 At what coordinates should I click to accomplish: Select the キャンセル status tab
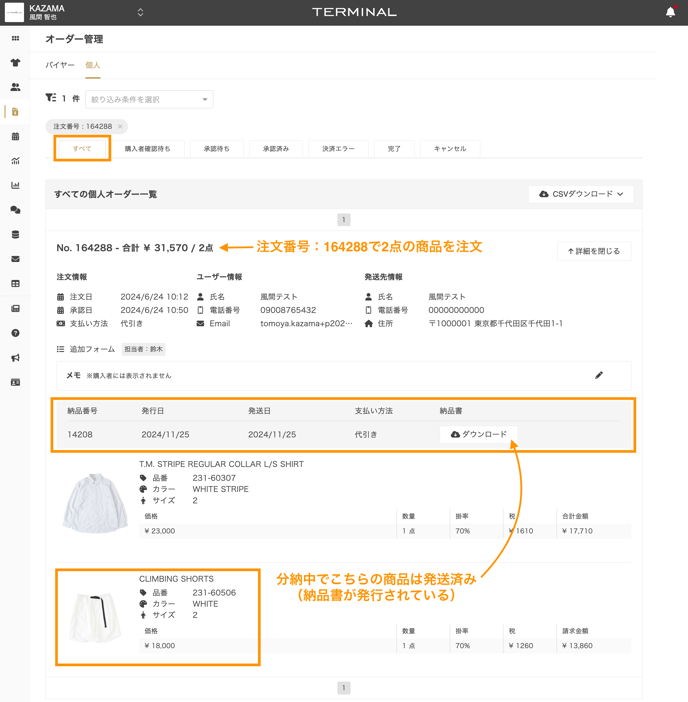tap(450, 149)
